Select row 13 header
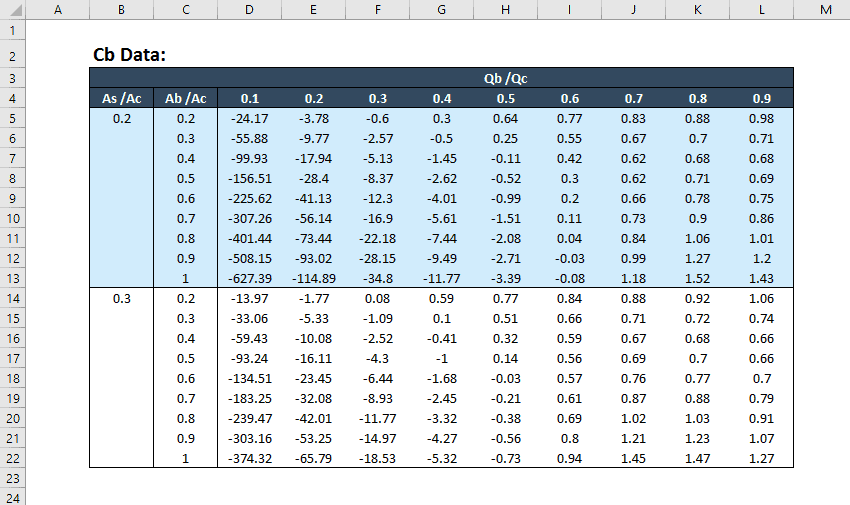850x505 pixels. (12, 279)
